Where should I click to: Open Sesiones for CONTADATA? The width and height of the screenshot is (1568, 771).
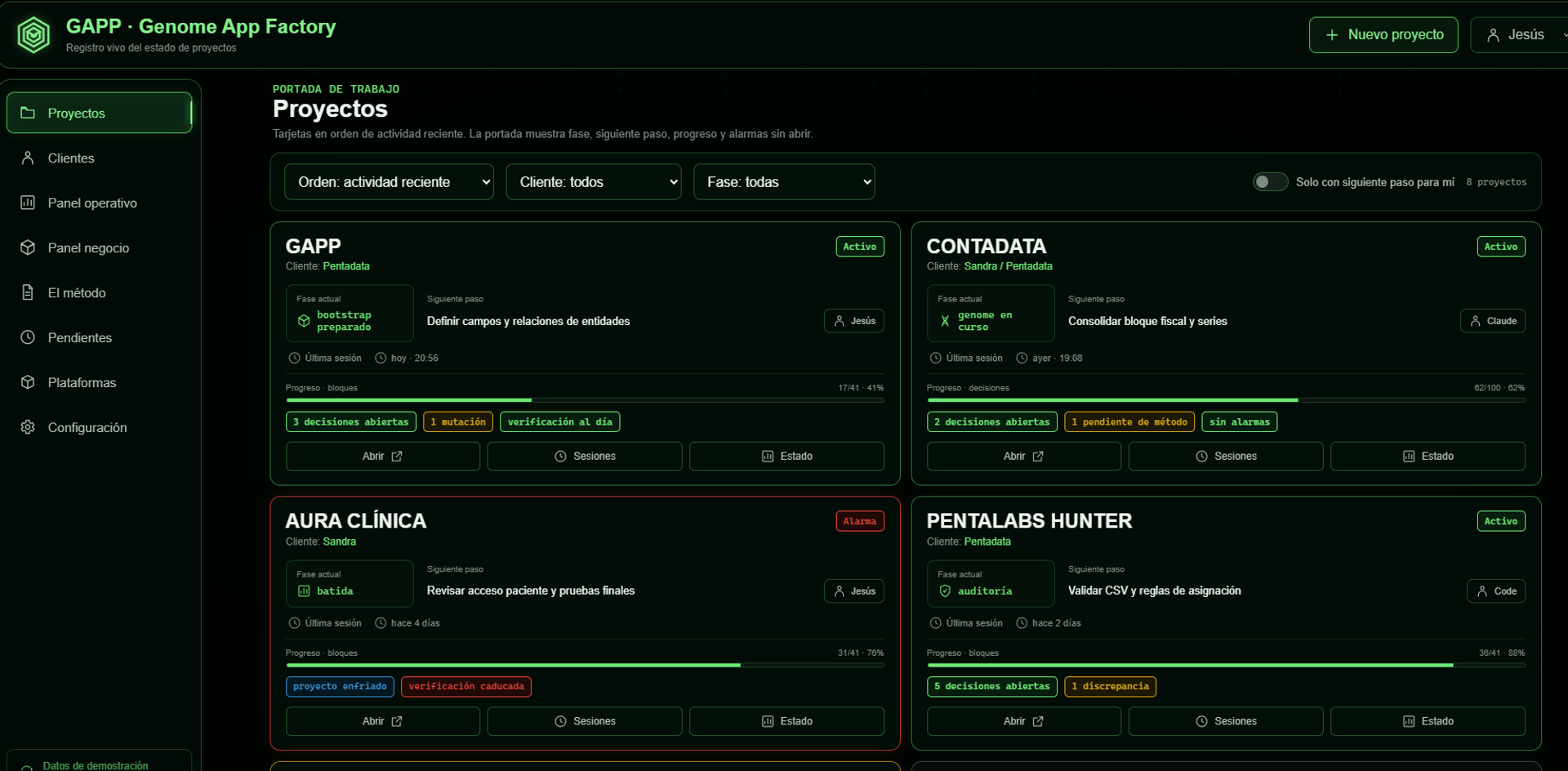[1226, 456]
